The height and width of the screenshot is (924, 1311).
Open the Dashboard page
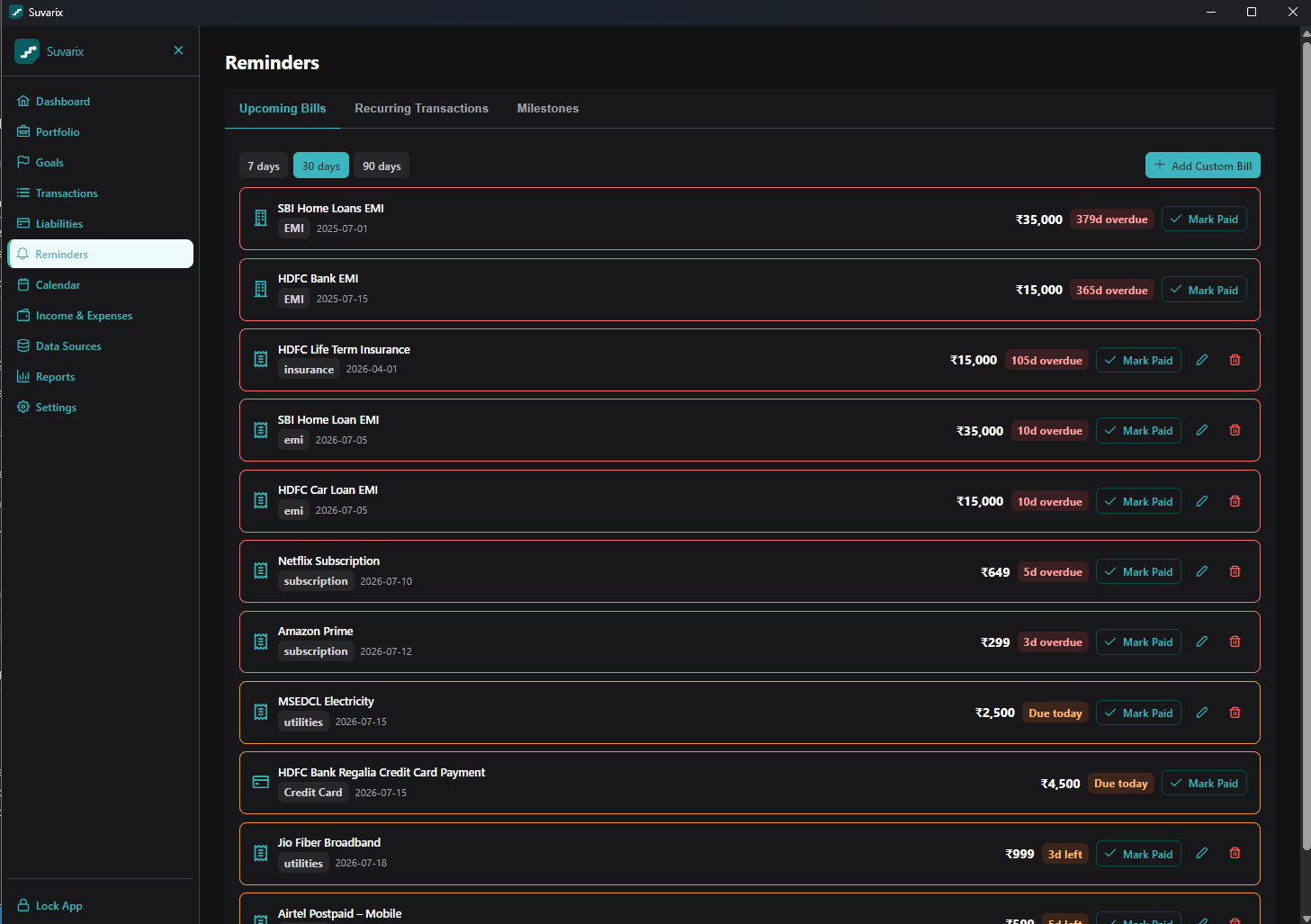pyautogui.click(x=100, y=102)
